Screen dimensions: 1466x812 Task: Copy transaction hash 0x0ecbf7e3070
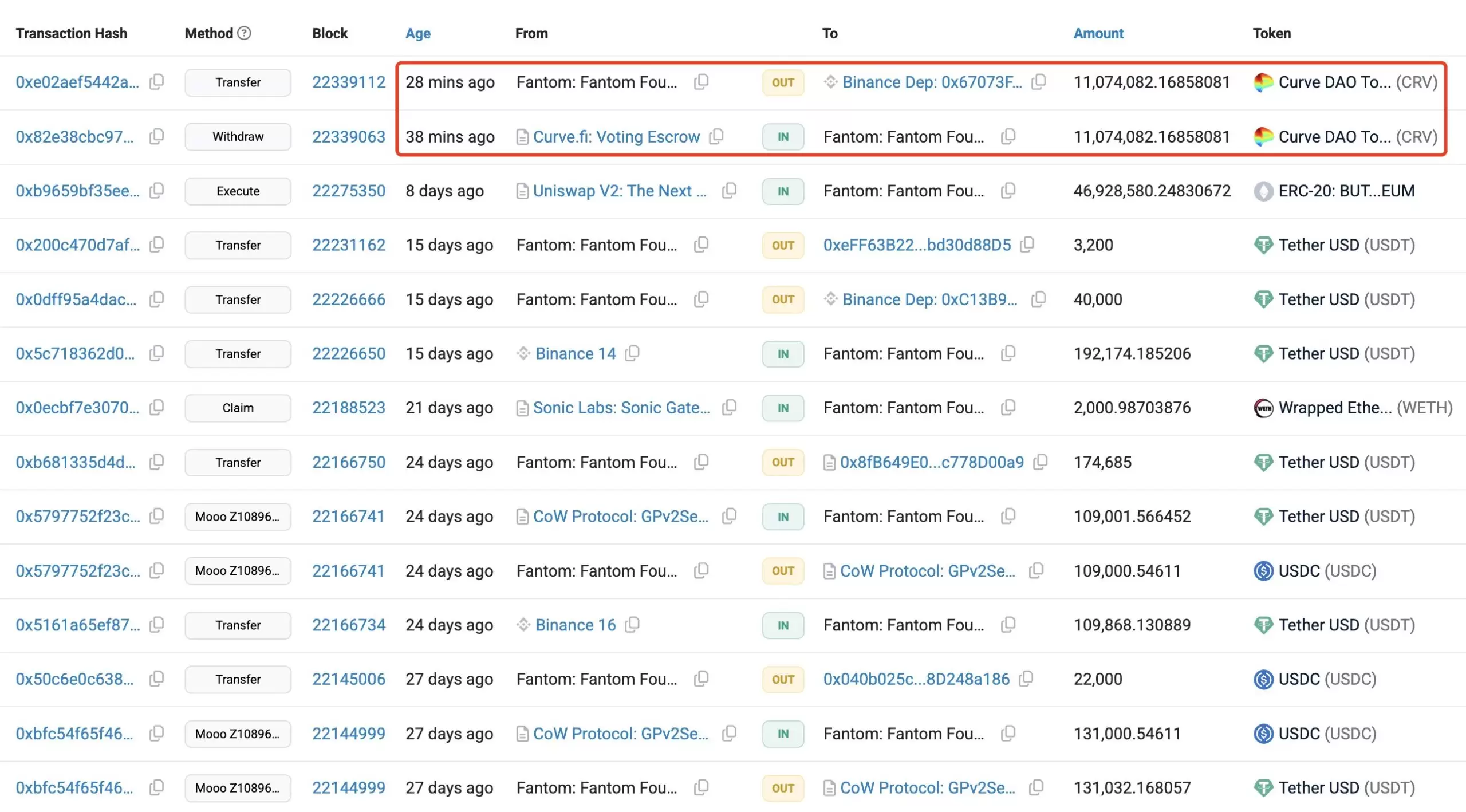point(156,407)
